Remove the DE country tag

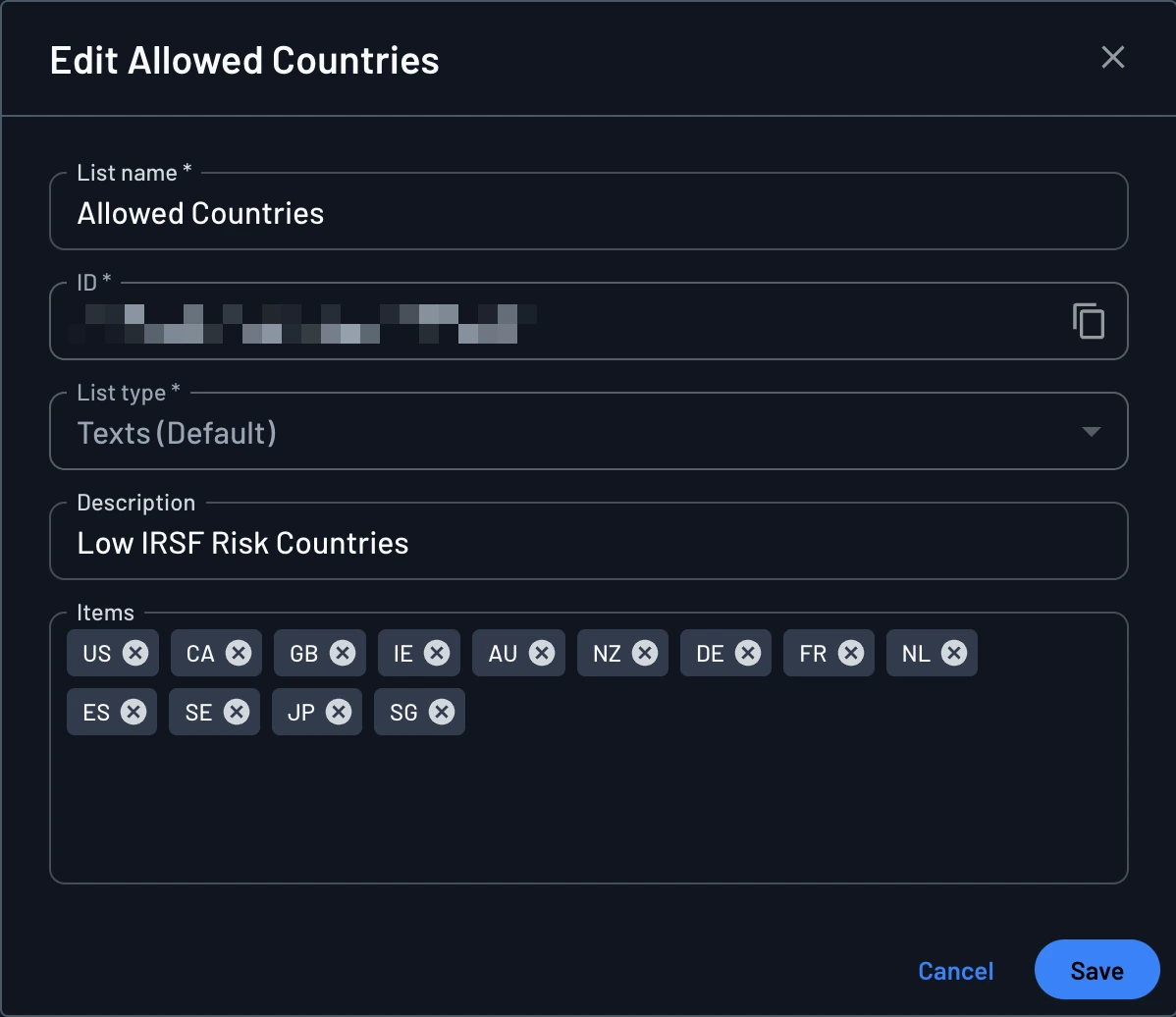[748, 653]
